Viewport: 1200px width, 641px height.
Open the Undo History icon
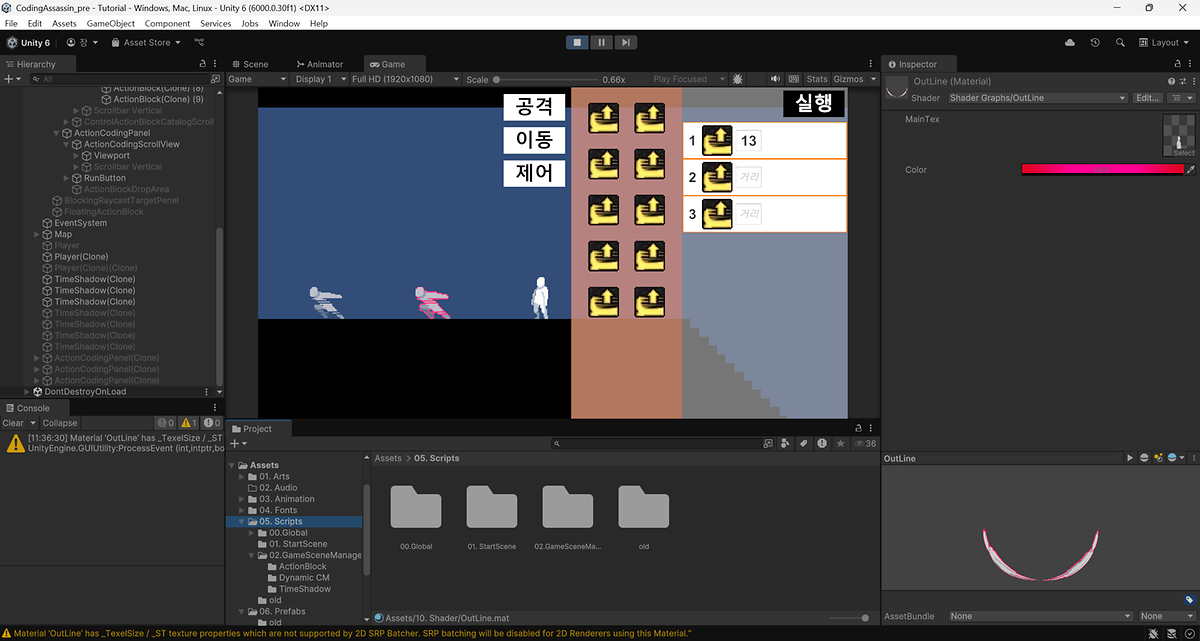click(1096, 43)
